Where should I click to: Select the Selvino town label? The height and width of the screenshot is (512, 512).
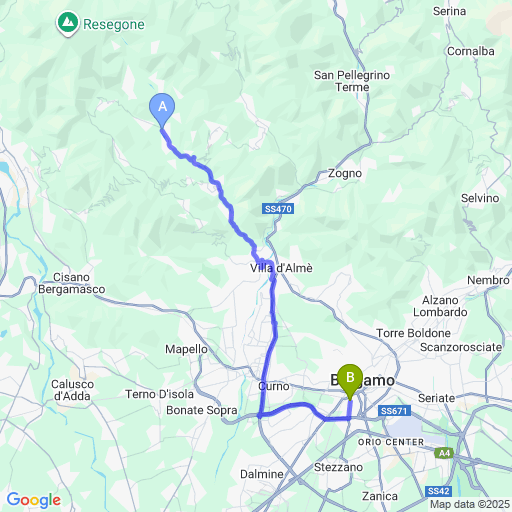[x=480, y=198]
